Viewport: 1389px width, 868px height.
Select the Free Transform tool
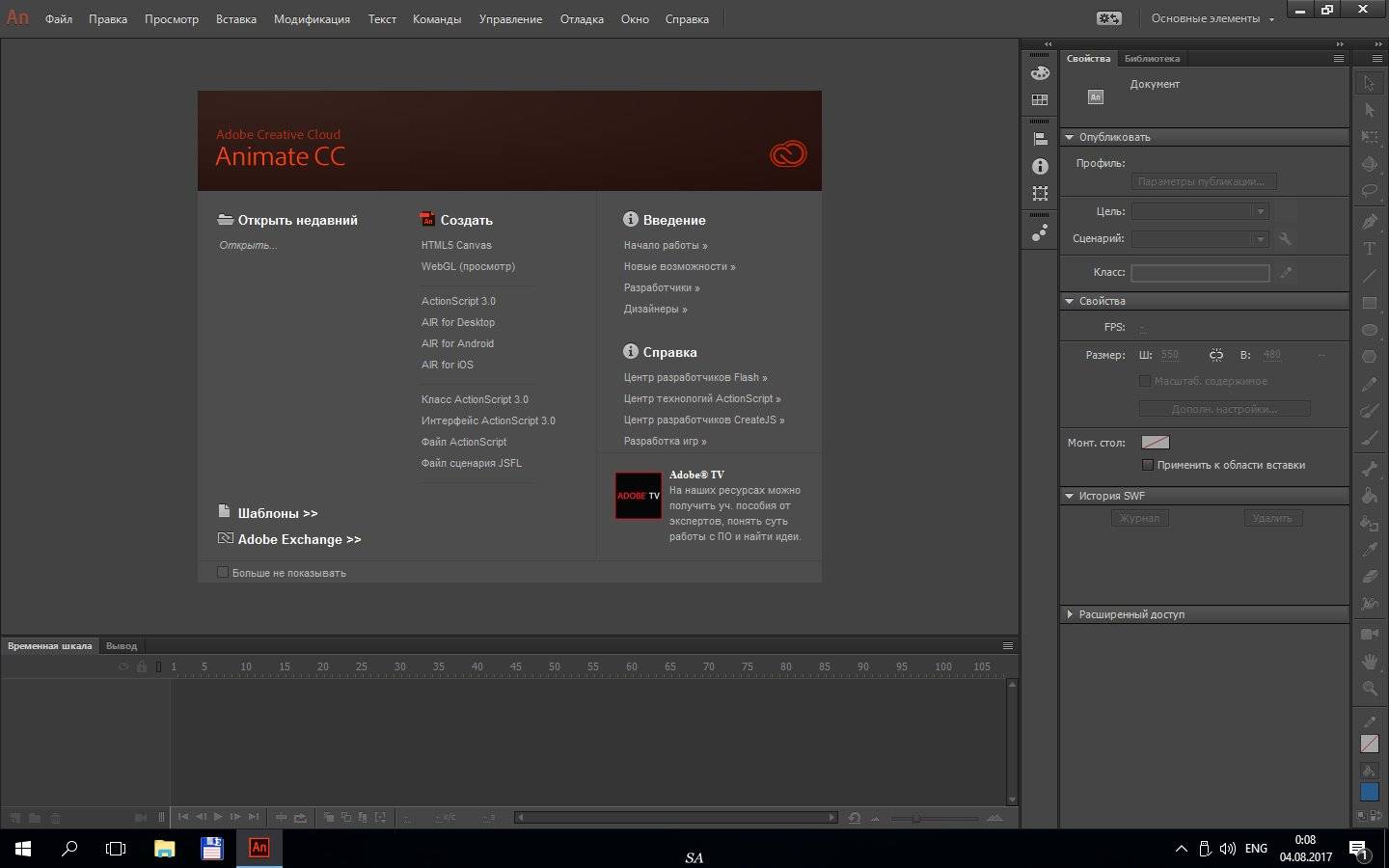[1369, 137]
